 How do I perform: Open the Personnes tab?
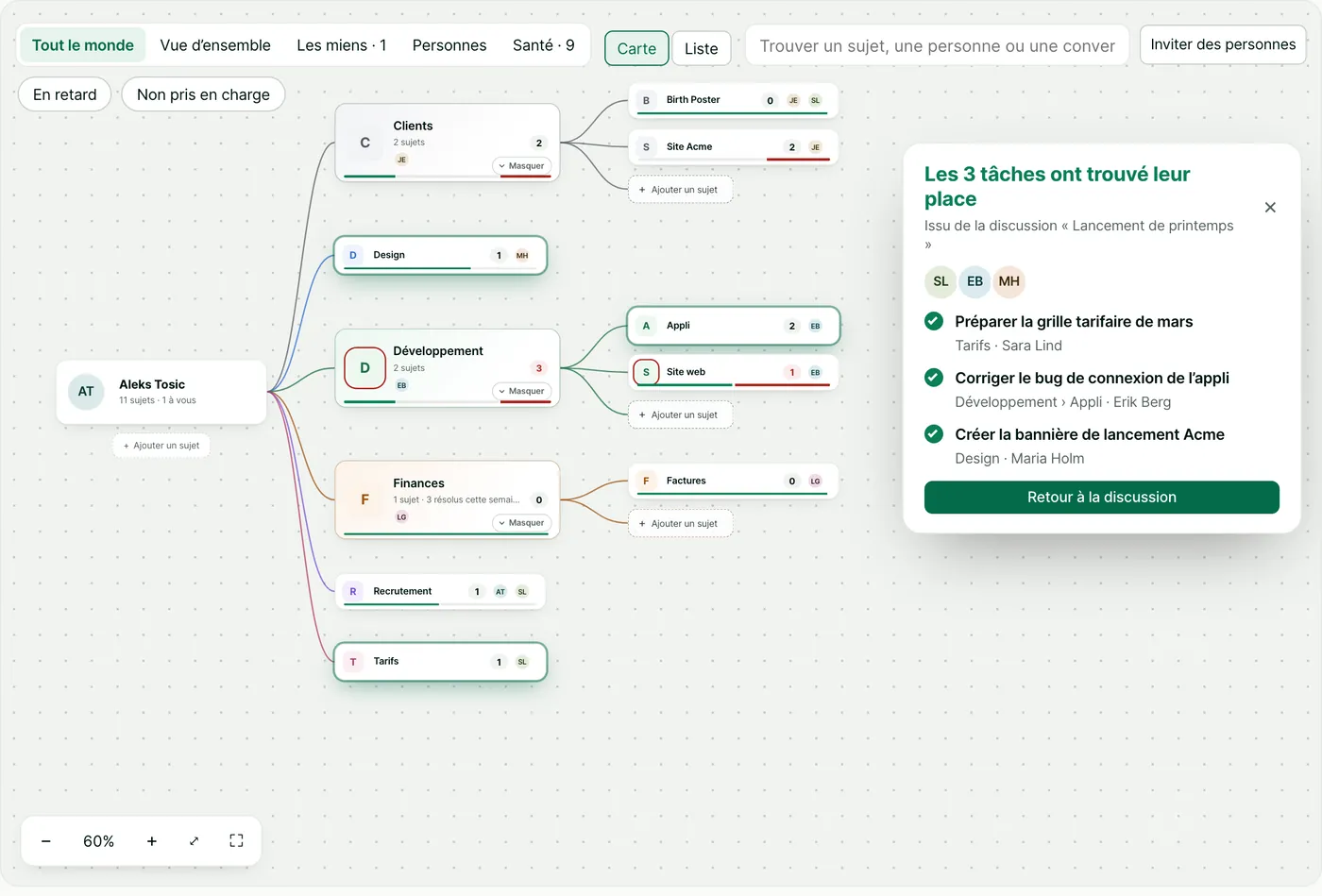(449, 45)
